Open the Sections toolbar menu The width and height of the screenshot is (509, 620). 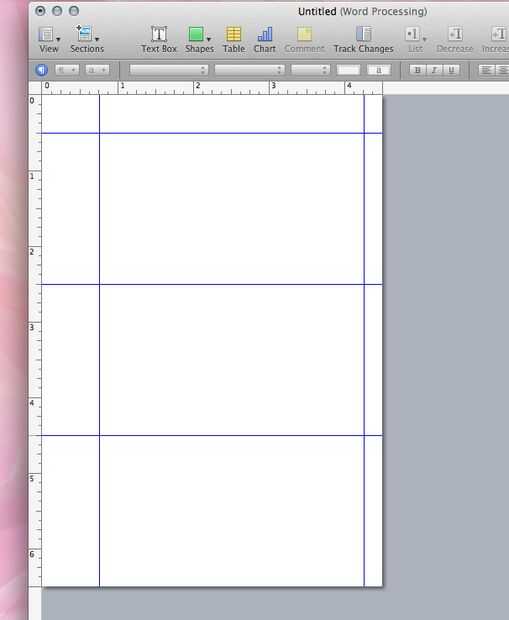(x=87, y=39)
